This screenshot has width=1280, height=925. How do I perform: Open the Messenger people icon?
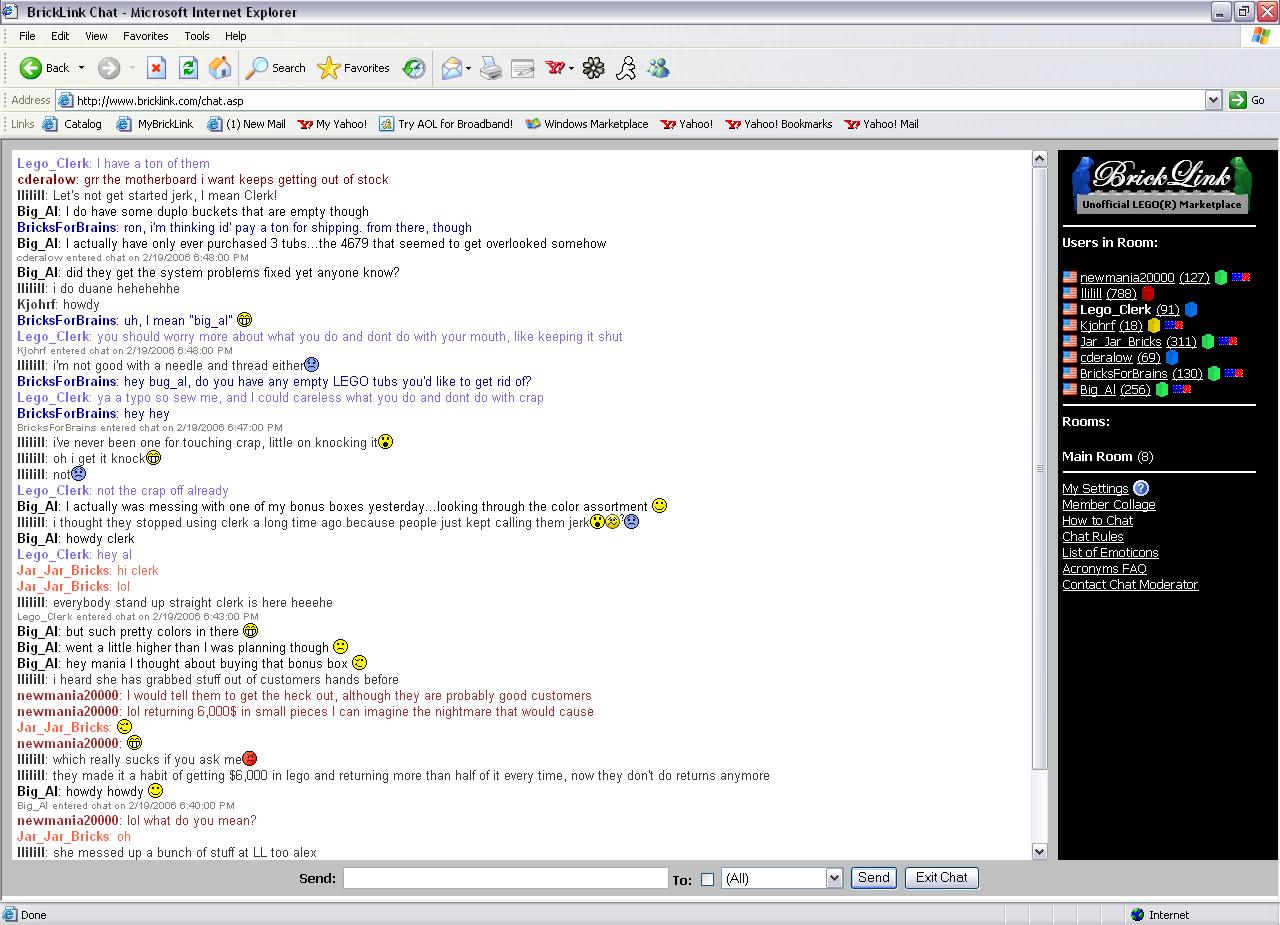click(658, 68)
